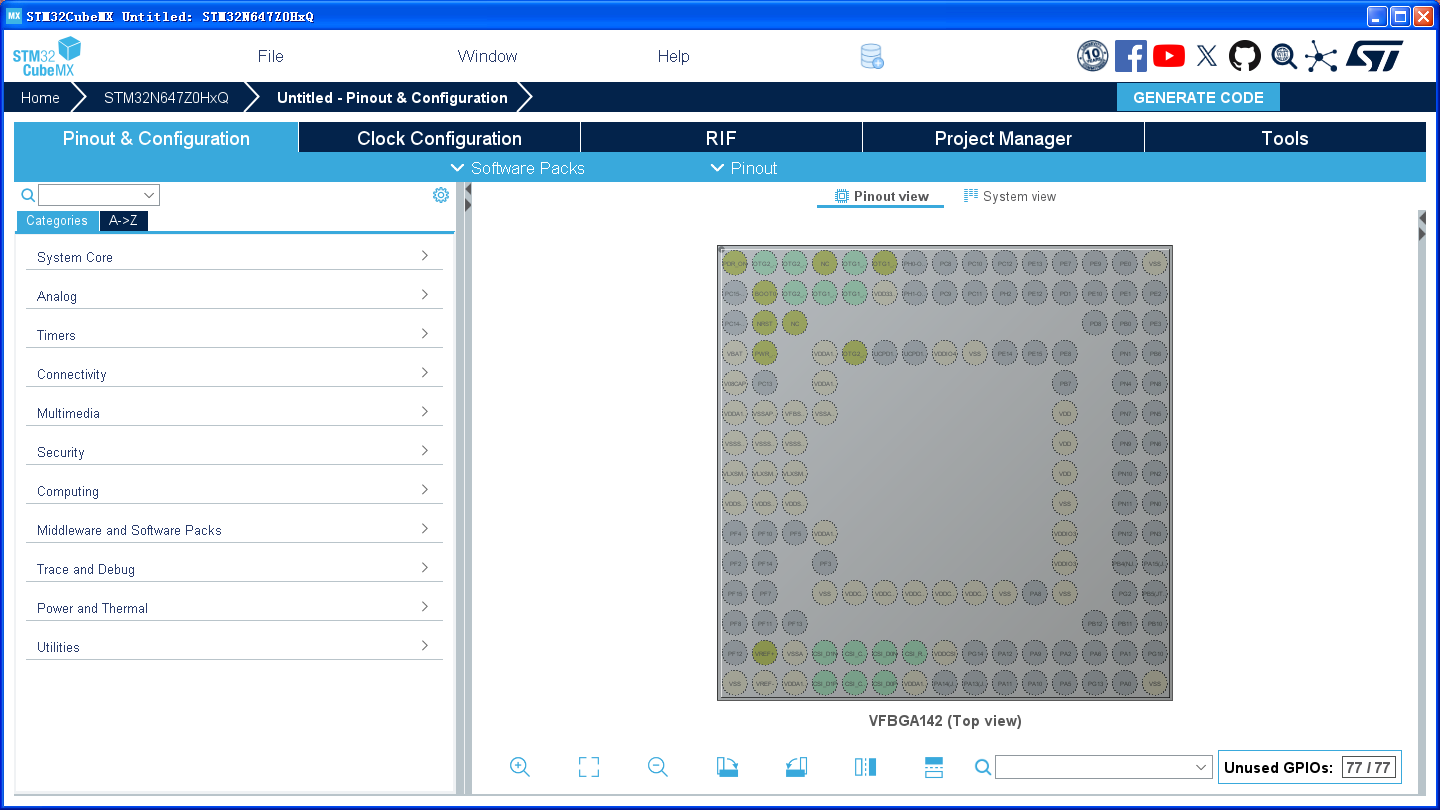Rotate the chip clockwise
1440x810 pixels.
[727, 767]
